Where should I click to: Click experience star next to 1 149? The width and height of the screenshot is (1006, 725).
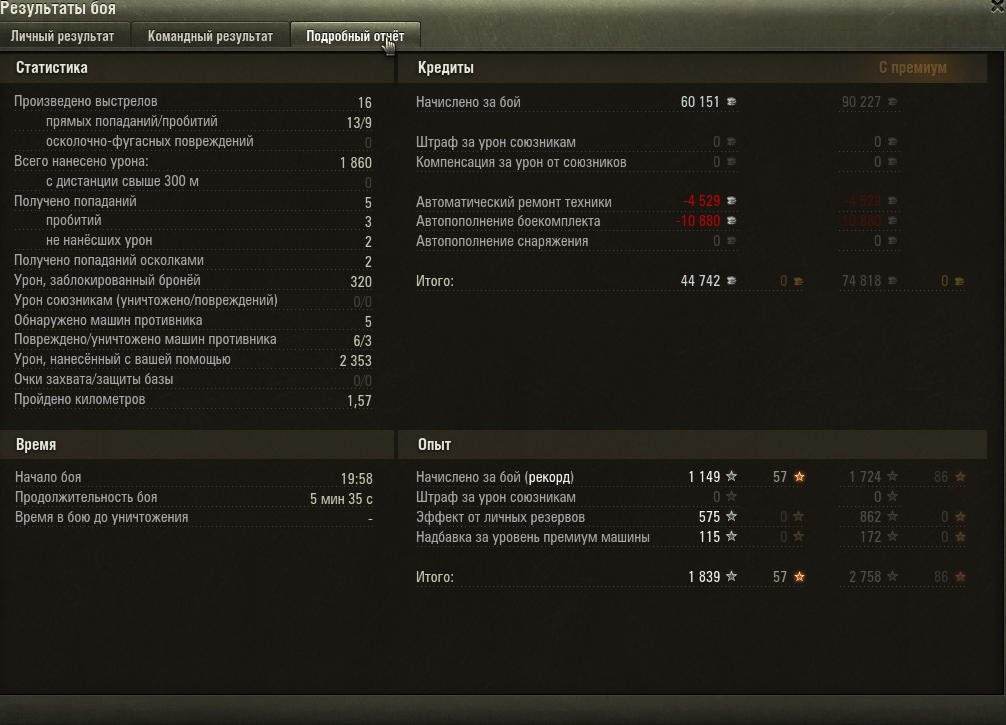click(731, 476)
